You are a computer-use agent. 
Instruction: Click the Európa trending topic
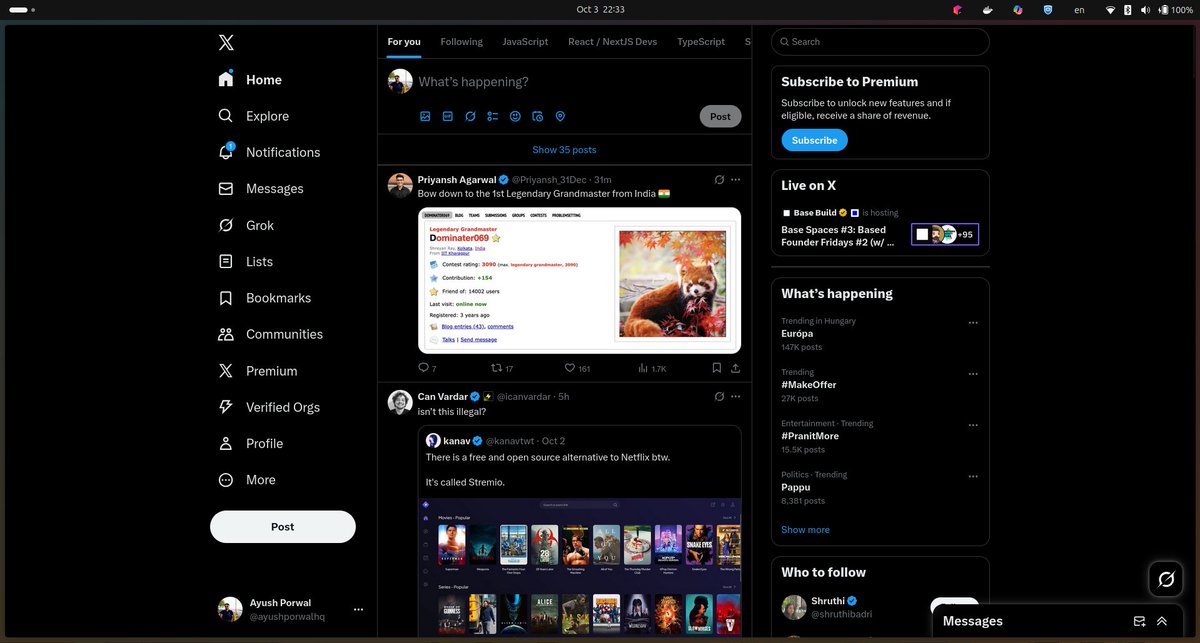pos(797,334)
